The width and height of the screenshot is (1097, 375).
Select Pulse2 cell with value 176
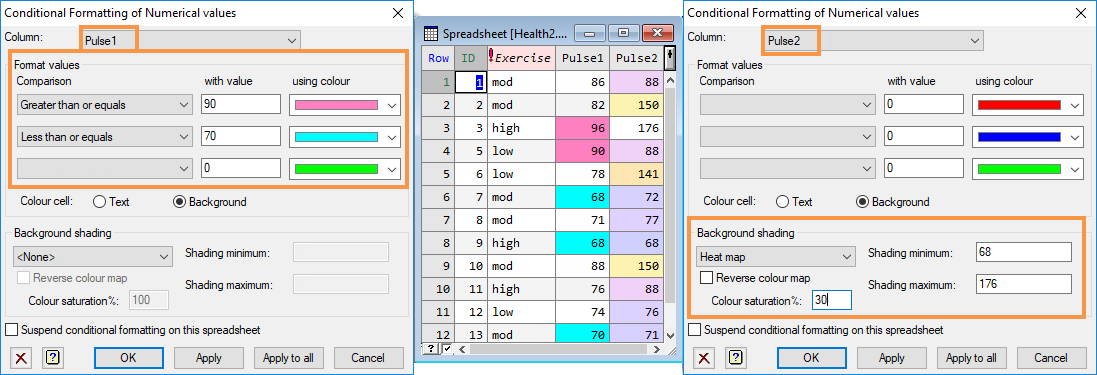coord(637,129)
